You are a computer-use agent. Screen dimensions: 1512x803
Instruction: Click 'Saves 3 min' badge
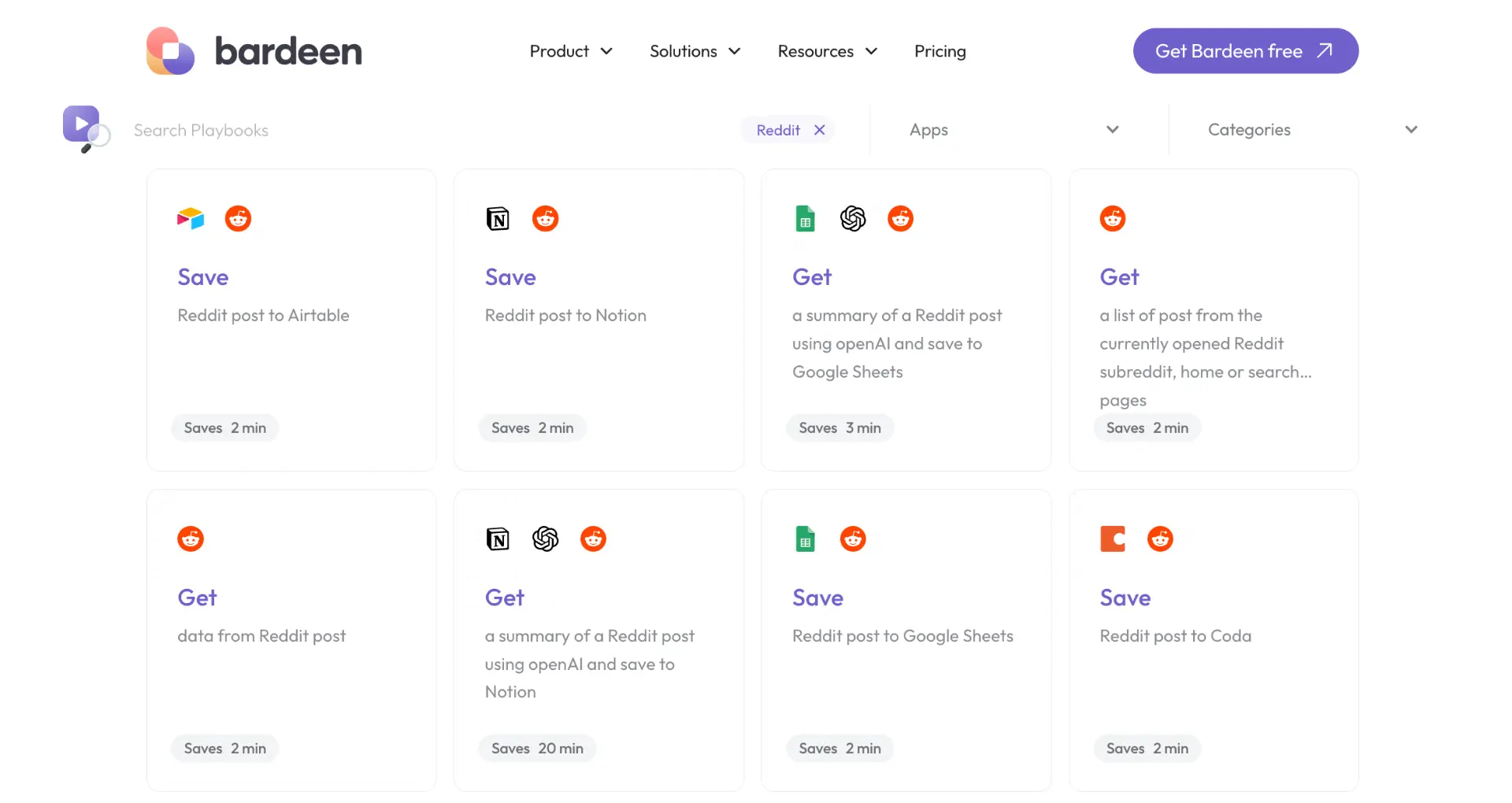coord(839,427)
